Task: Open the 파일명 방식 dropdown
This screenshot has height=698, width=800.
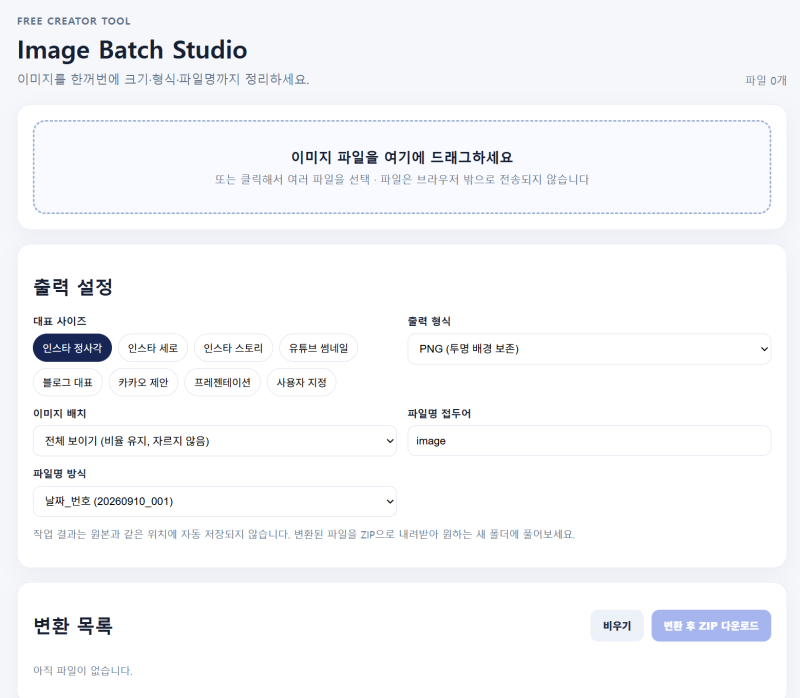Action: [x=215, y=502]
